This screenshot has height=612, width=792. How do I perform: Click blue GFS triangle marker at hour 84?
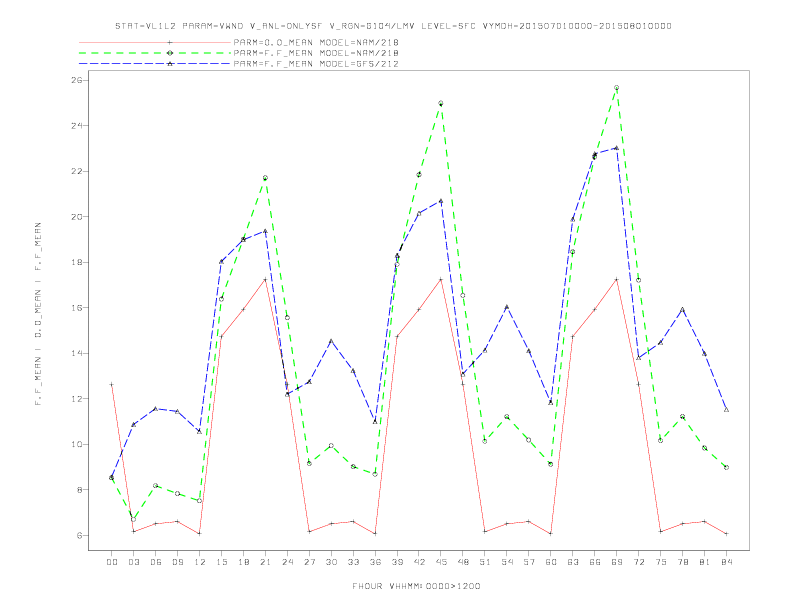(x=726, y=410)
